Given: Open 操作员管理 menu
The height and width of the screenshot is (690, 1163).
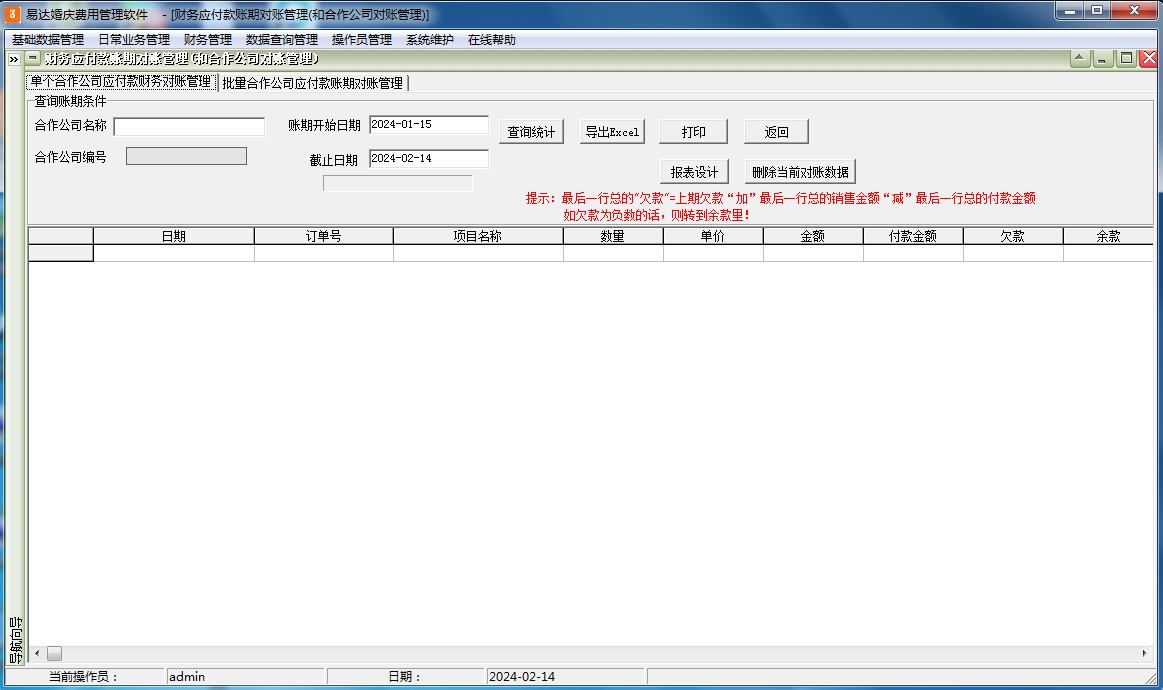Looking at the screenshot, I should [361, 39].
